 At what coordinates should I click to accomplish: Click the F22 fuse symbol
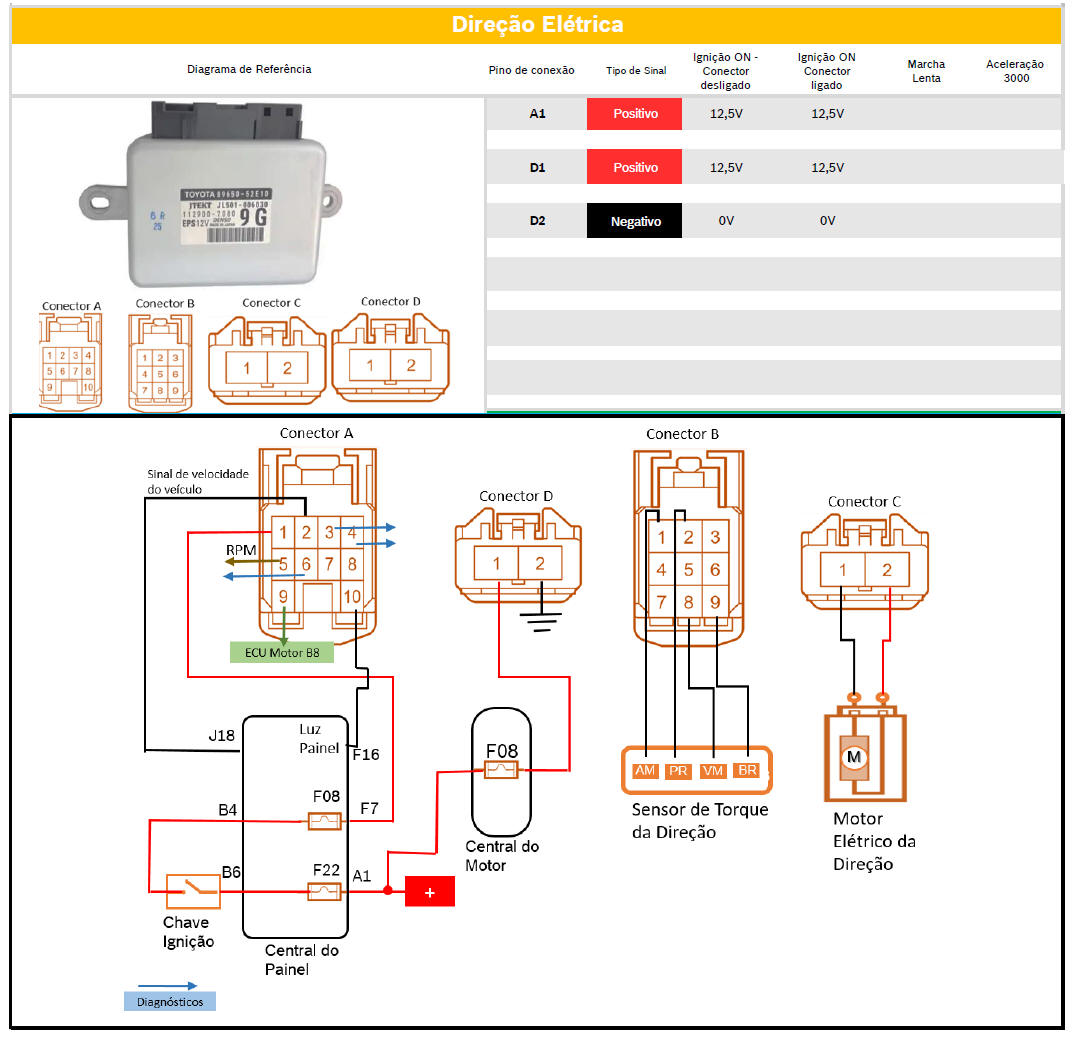click(x=324, y=892)
